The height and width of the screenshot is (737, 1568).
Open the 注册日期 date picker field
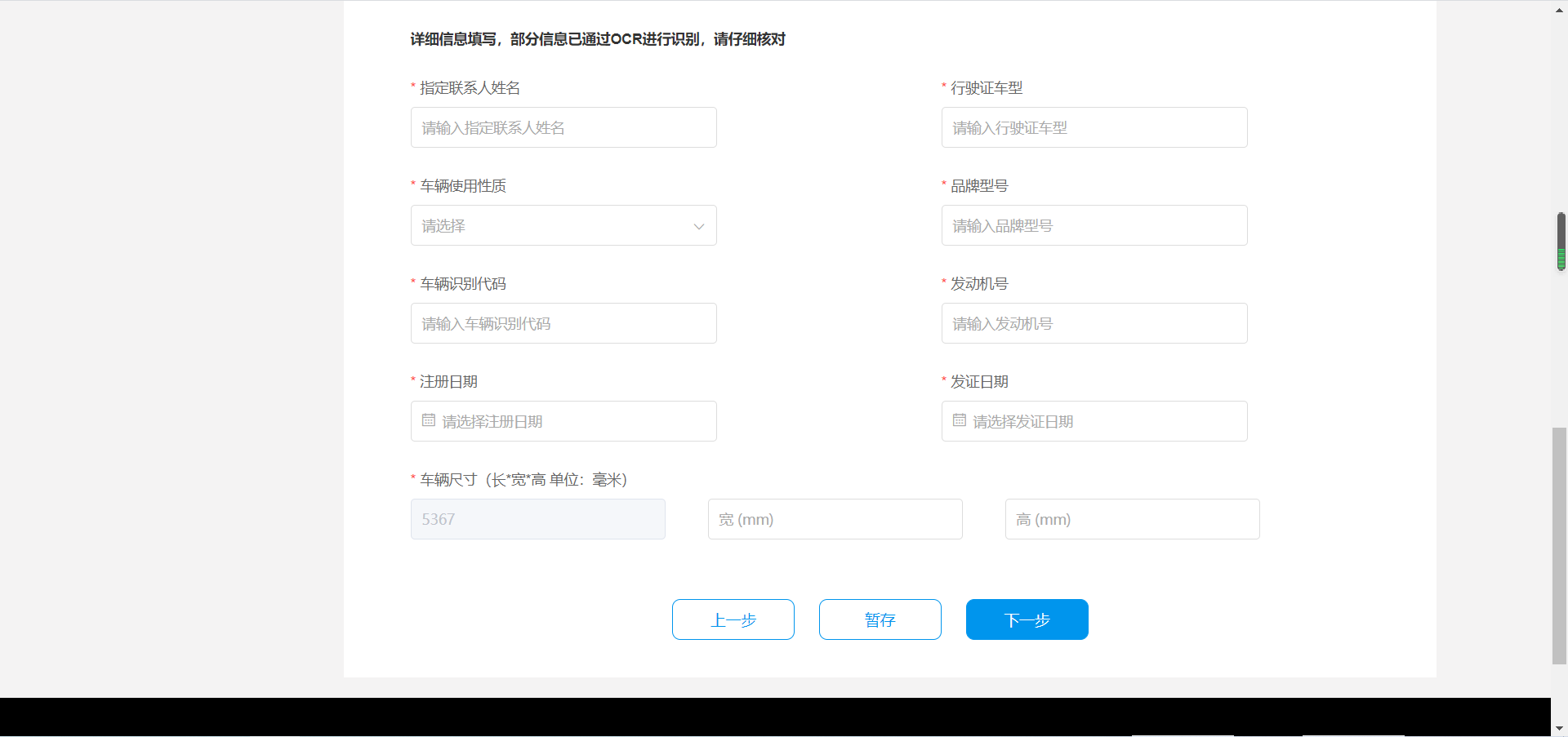pyautogui.click(x=572, y=421)
